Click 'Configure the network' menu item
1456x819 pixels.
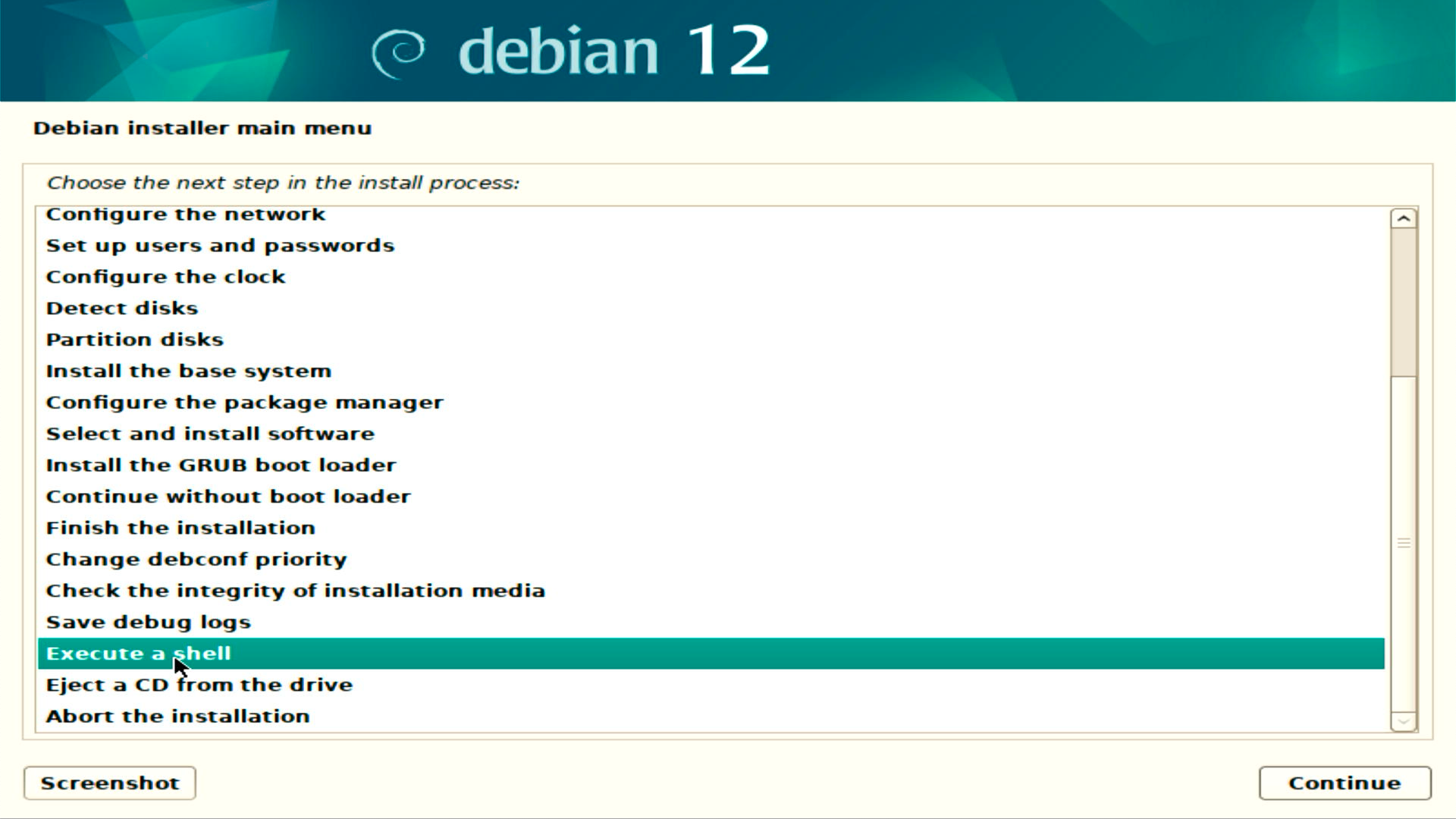pyautogui.click(x=184, y=213)
